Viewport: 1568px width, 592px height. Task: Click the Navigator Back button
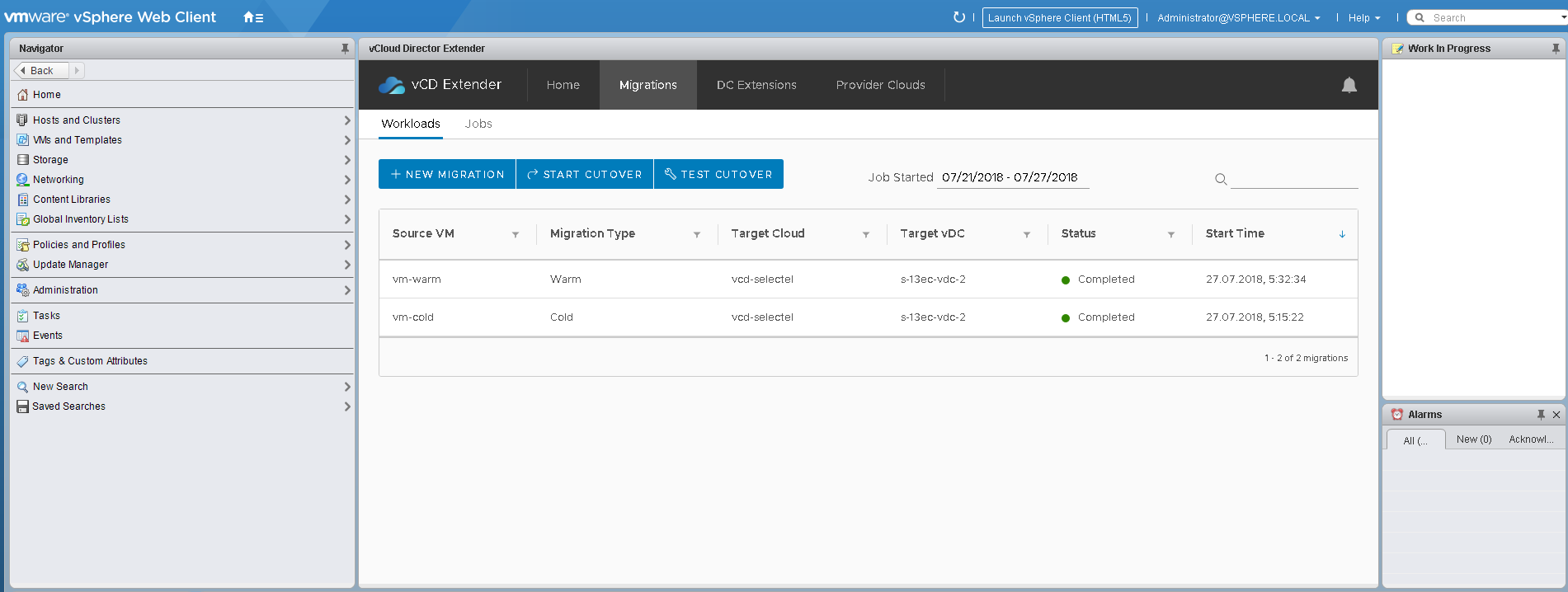point(41,71)
